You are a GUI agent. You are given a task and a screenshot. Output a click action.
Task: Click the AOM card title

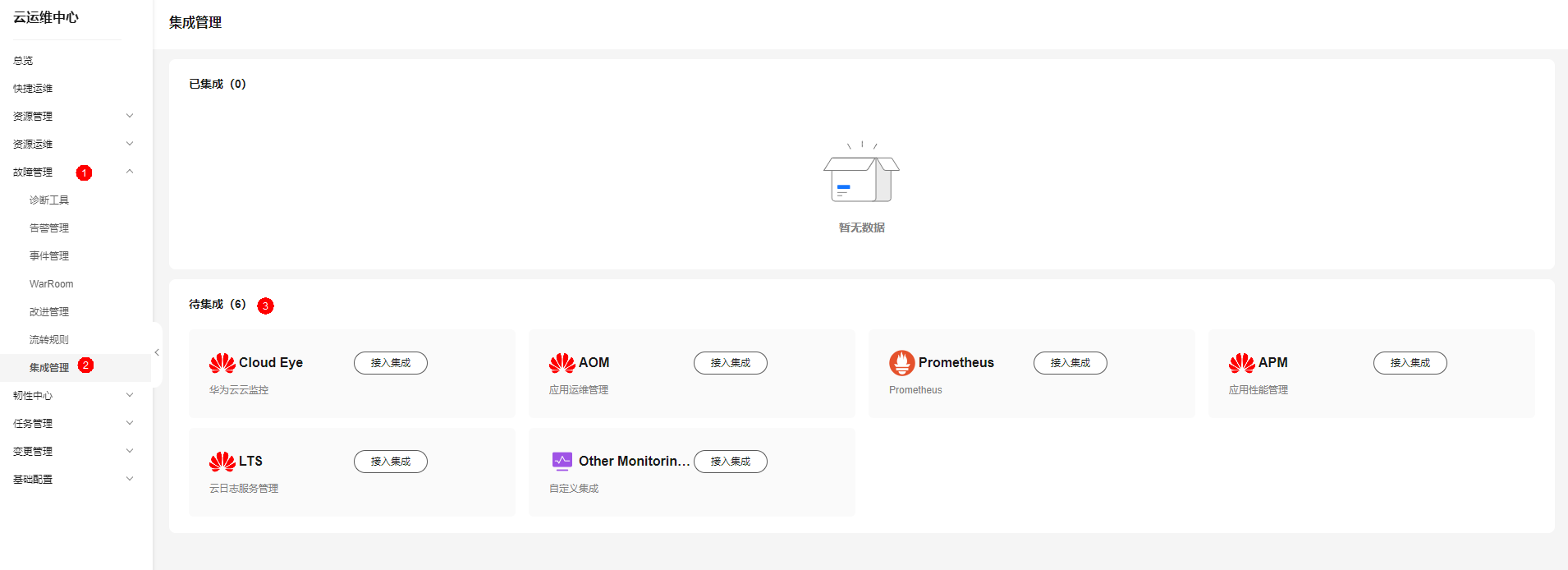pyautogui.click(x=594, y=363)
